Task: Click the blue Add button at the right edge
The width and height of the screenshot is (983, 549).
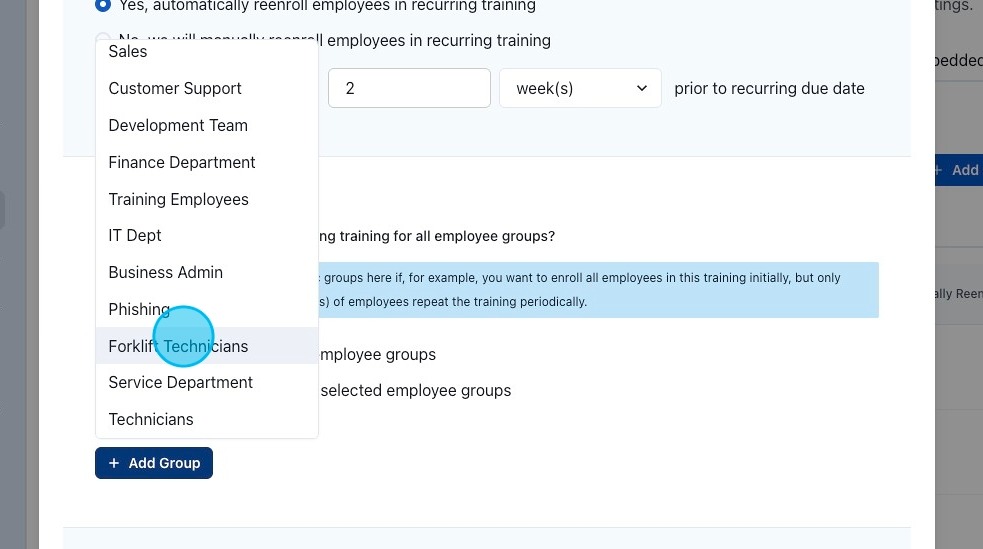Action: coord(957,170)
